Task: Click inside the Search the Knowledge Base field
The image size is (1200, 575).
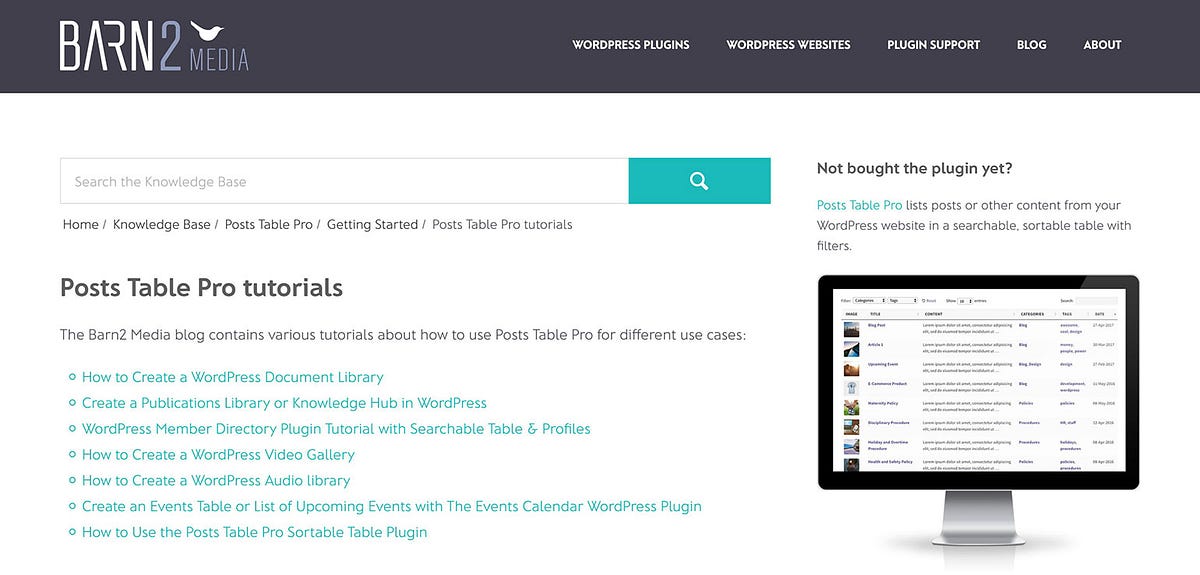Action: [x=344, y=181]
